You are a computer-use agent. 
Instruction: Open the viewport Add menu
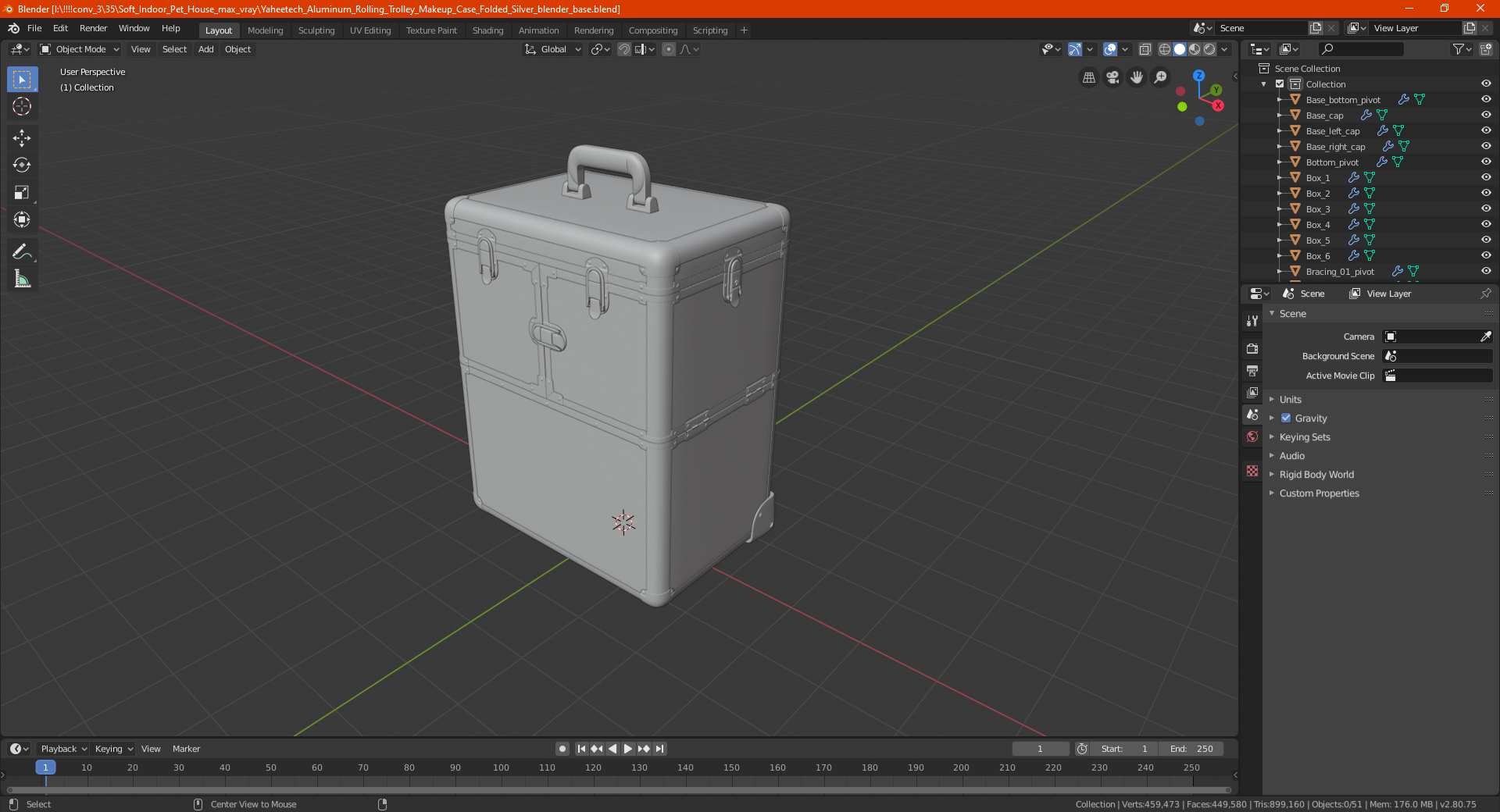click(205, 49)
